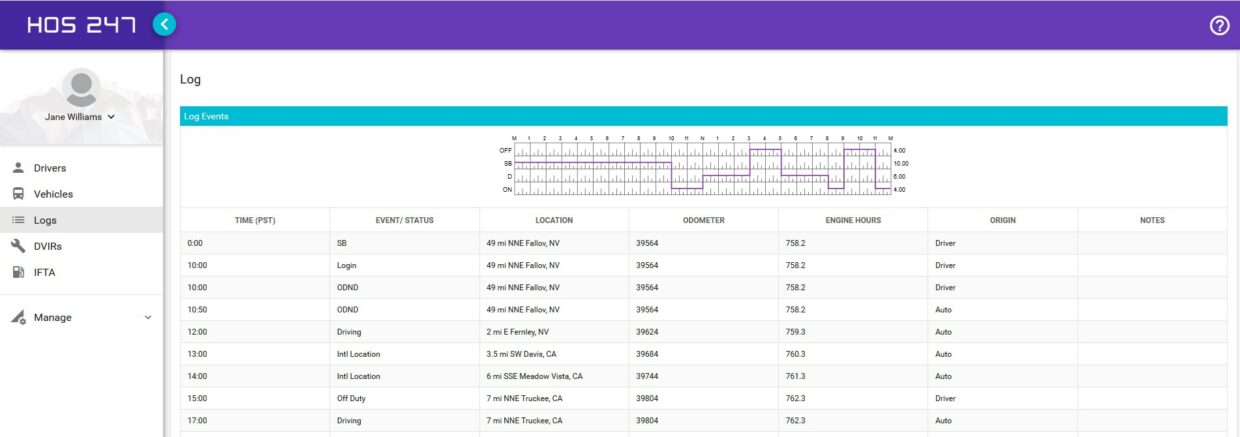Click the help question mark icon
The height and width of the screenshot is (437, 1240).
[1219, 26]
